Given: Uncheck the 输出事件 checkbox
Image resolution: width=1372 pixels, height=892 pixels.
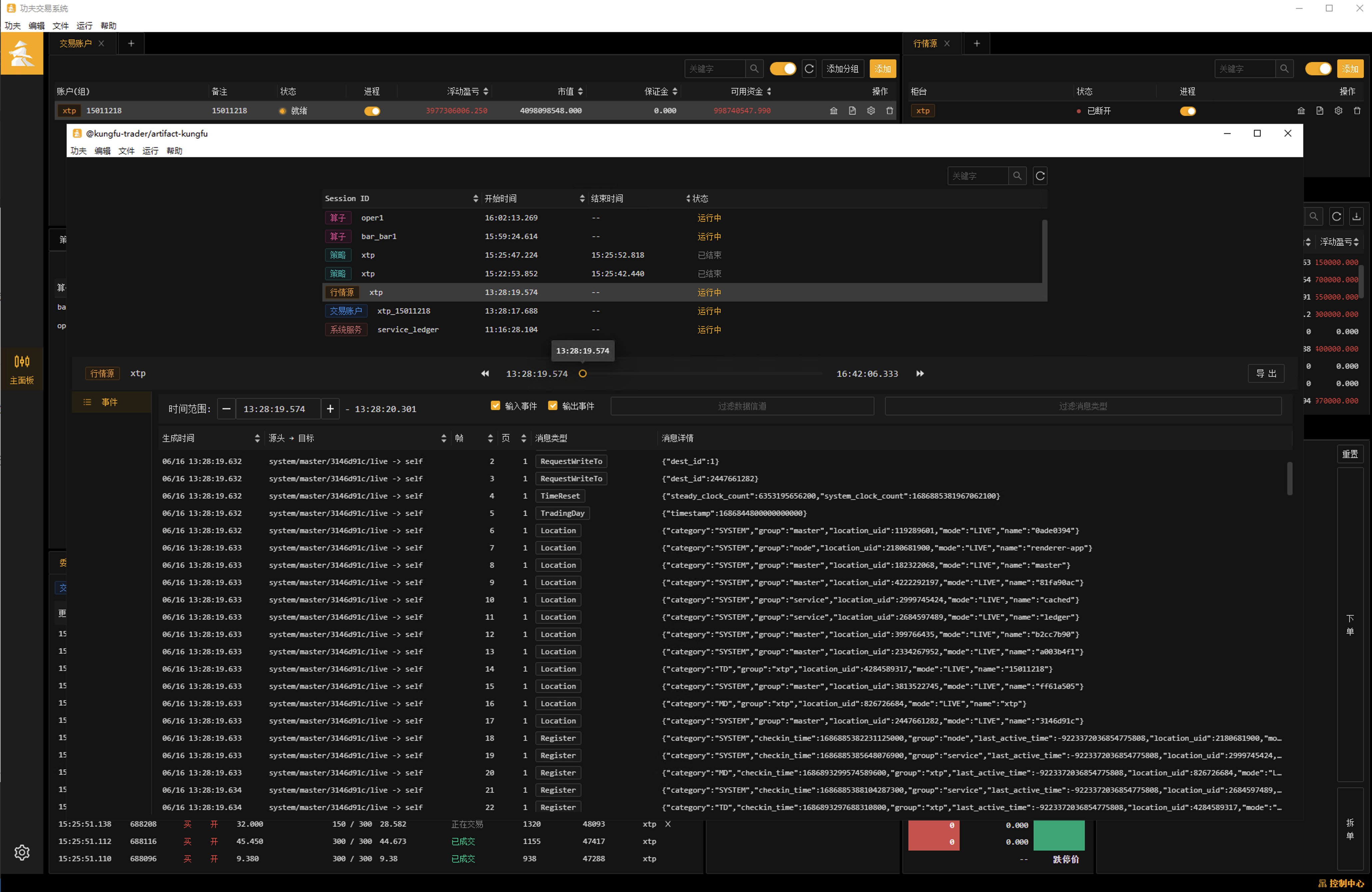Looking at the screenshot, I should [553, 406].
